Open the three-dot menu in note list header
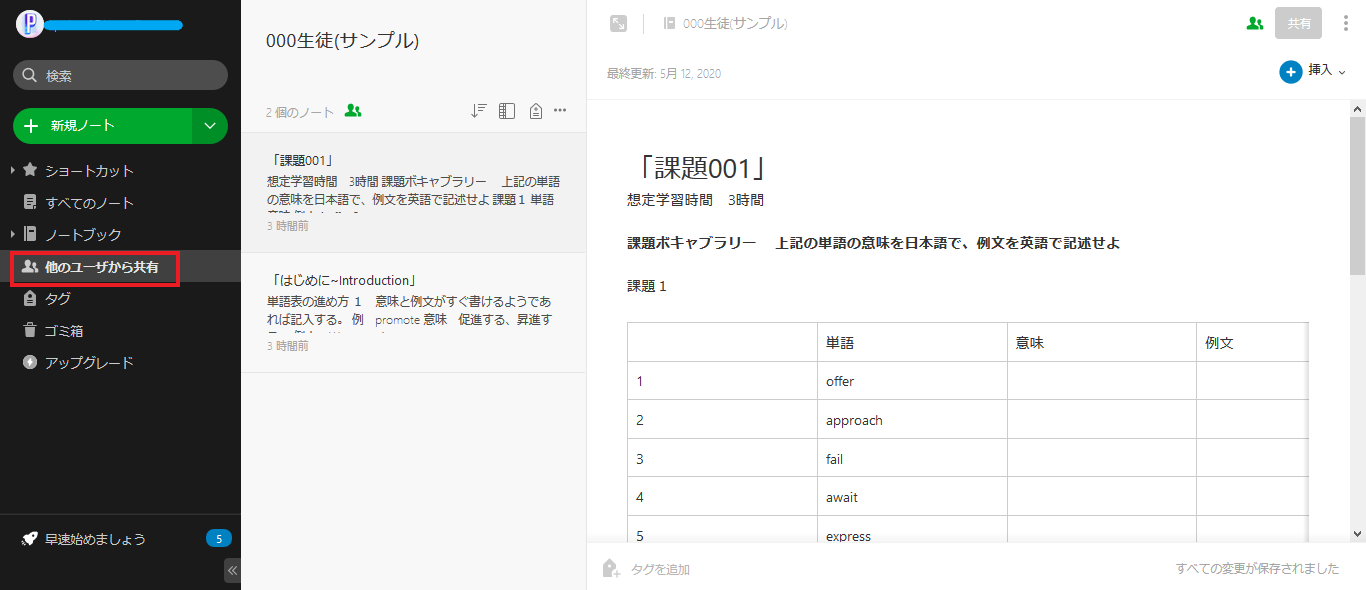Screen dimensions: 1366x590 click(x=560, y=111)
